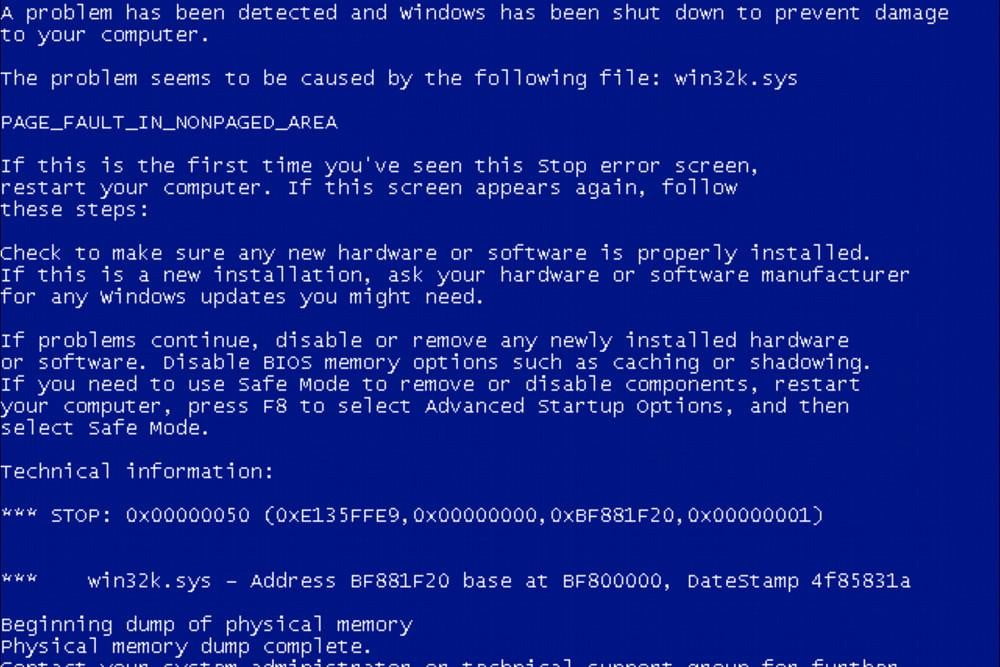The height and width of the screenshot is (667, 1000).
Task: Click the last parameter 0x00000001
Action: 749,515
